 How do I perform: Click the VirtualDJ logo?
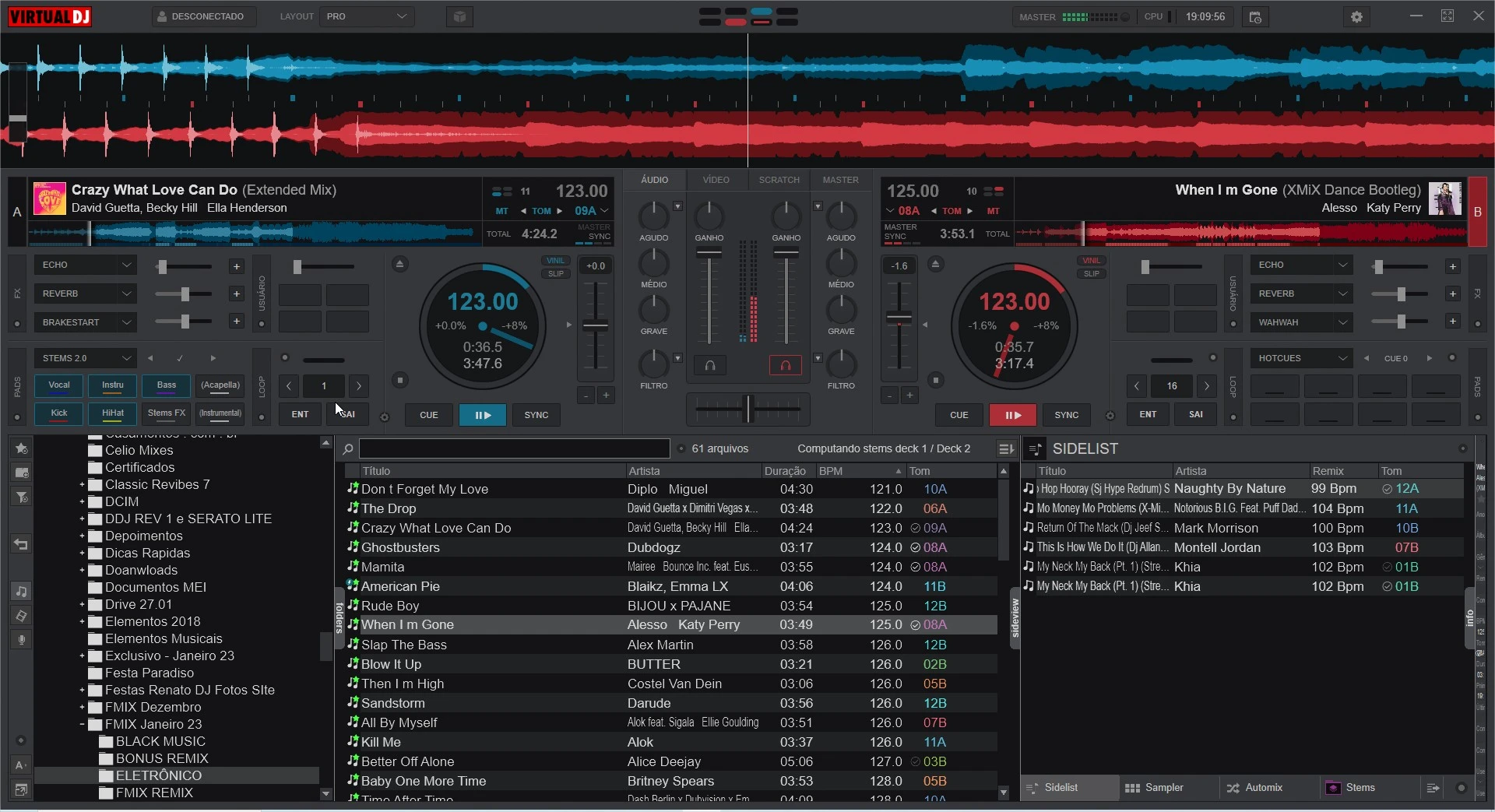(x=49, y=16)
